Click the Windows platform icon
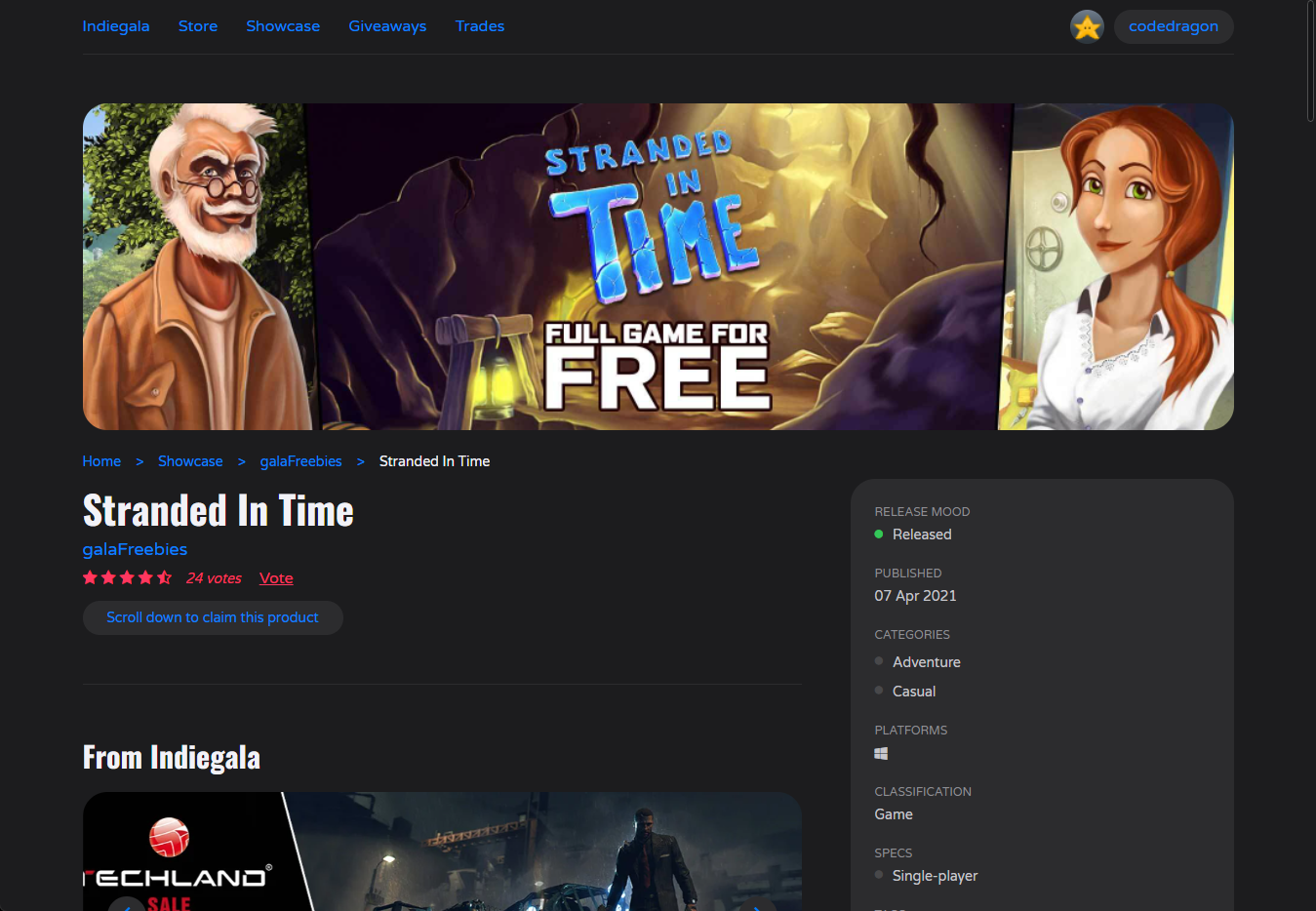The height and width of the screenshot is (911, 1316). 881,753
